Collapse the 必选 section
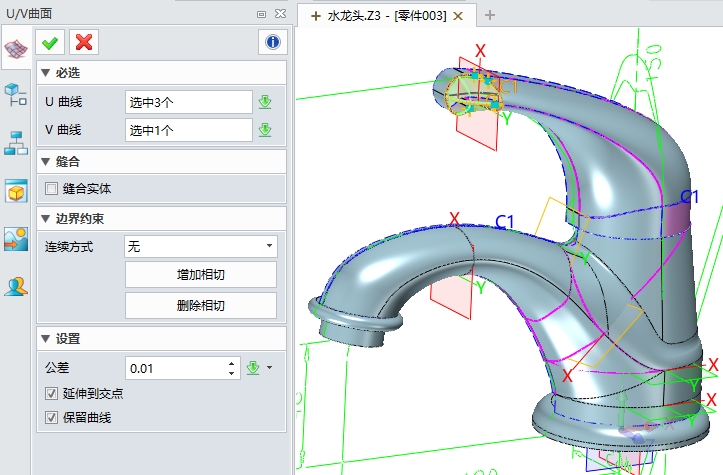This screenshot has width=723, height=475. [44, 73]
